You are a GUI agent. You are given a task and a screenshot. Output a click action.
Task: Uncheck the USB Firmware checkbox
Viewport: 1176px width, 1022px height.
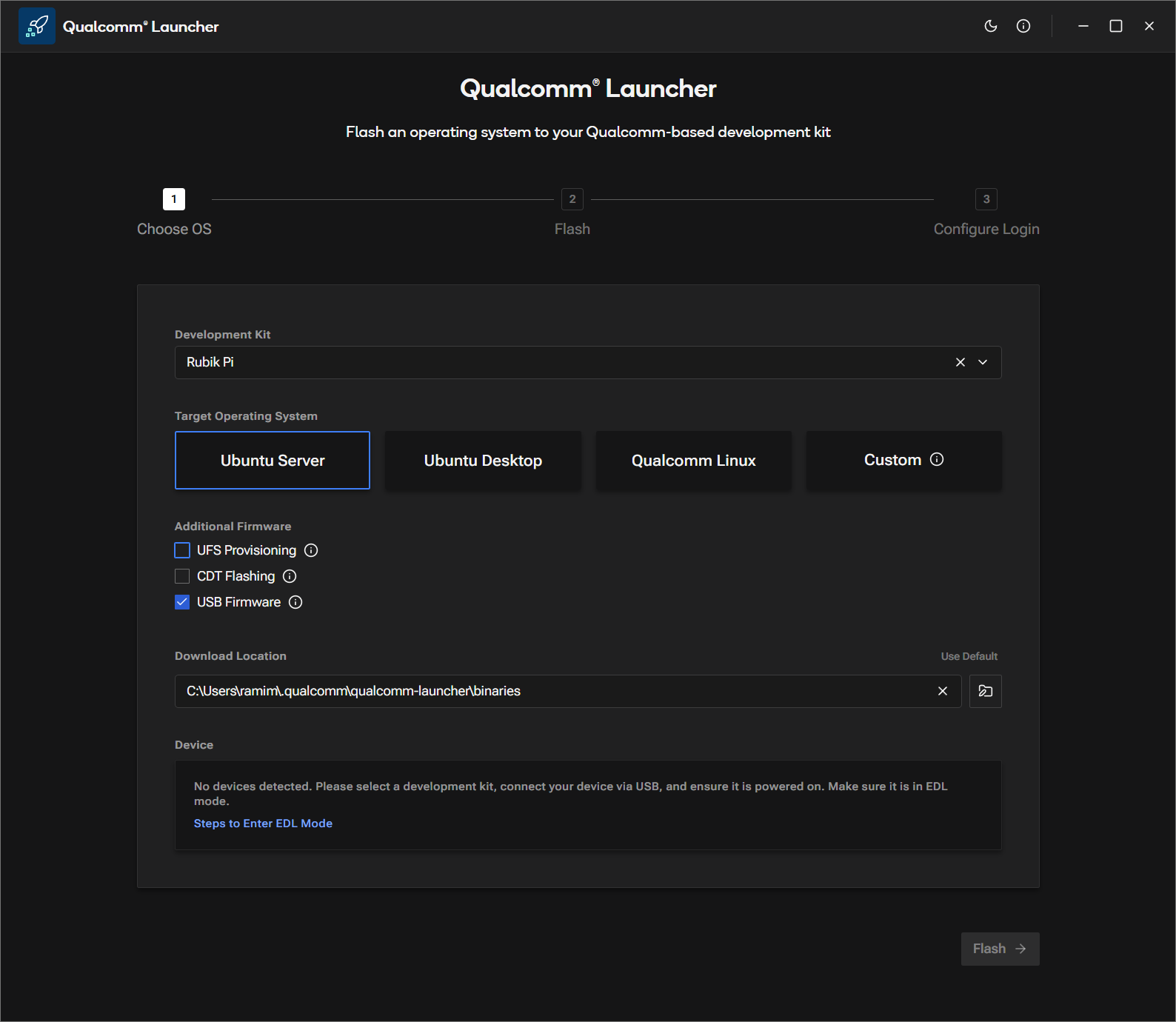pos(182,602)
